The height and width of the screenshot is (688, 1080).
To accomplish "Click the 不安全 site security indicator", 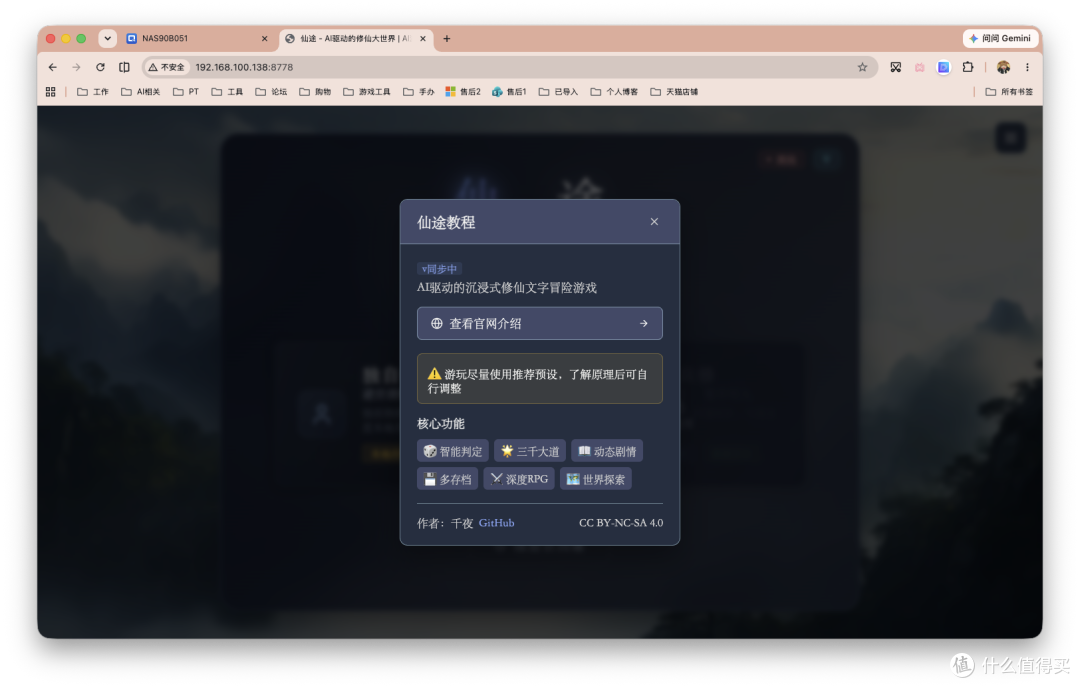I will [167, 67].
